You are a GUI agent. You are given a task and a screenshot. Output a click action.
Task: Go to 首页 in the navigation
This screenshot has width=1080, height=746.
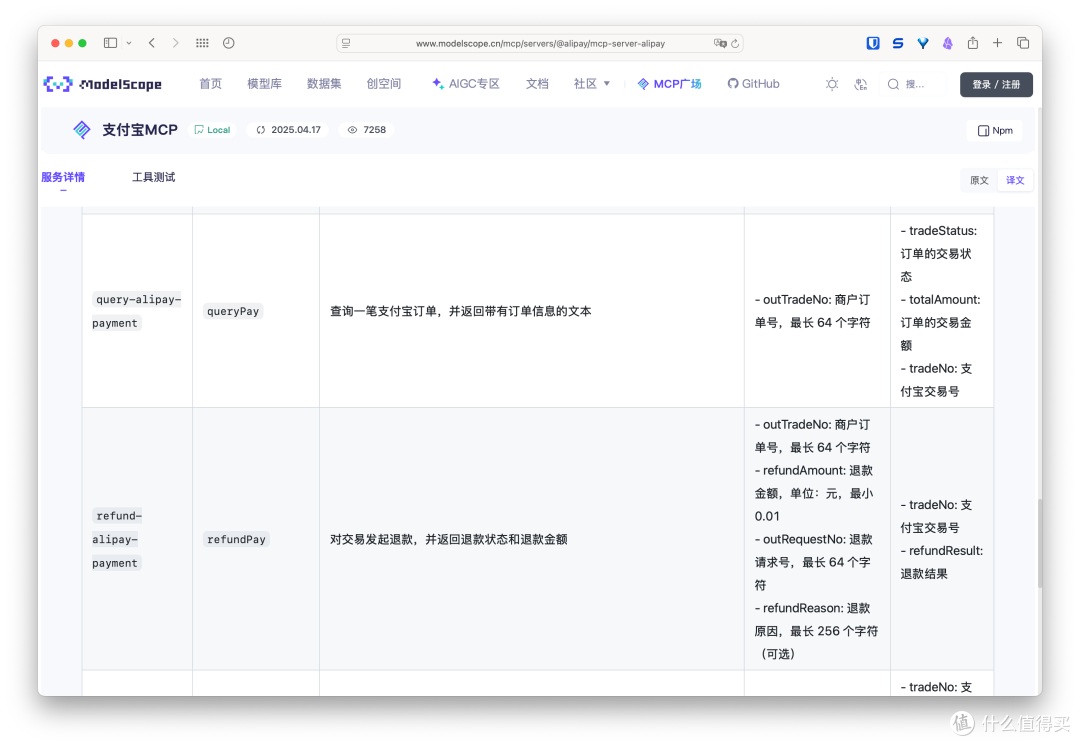point(211,84)
